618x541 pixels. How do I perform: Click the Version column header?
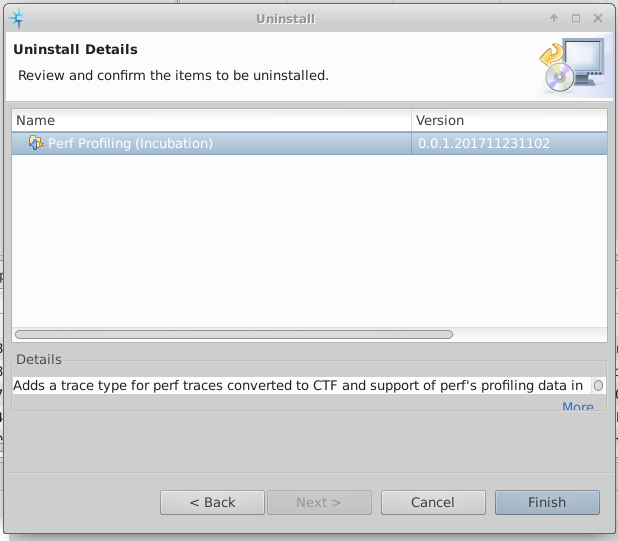508,120
